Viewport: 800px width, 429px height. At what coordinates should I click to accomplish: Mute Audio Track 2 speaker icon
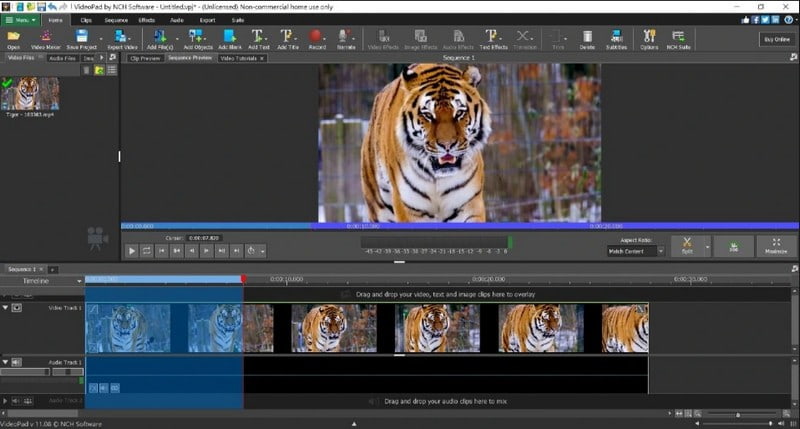15,401
